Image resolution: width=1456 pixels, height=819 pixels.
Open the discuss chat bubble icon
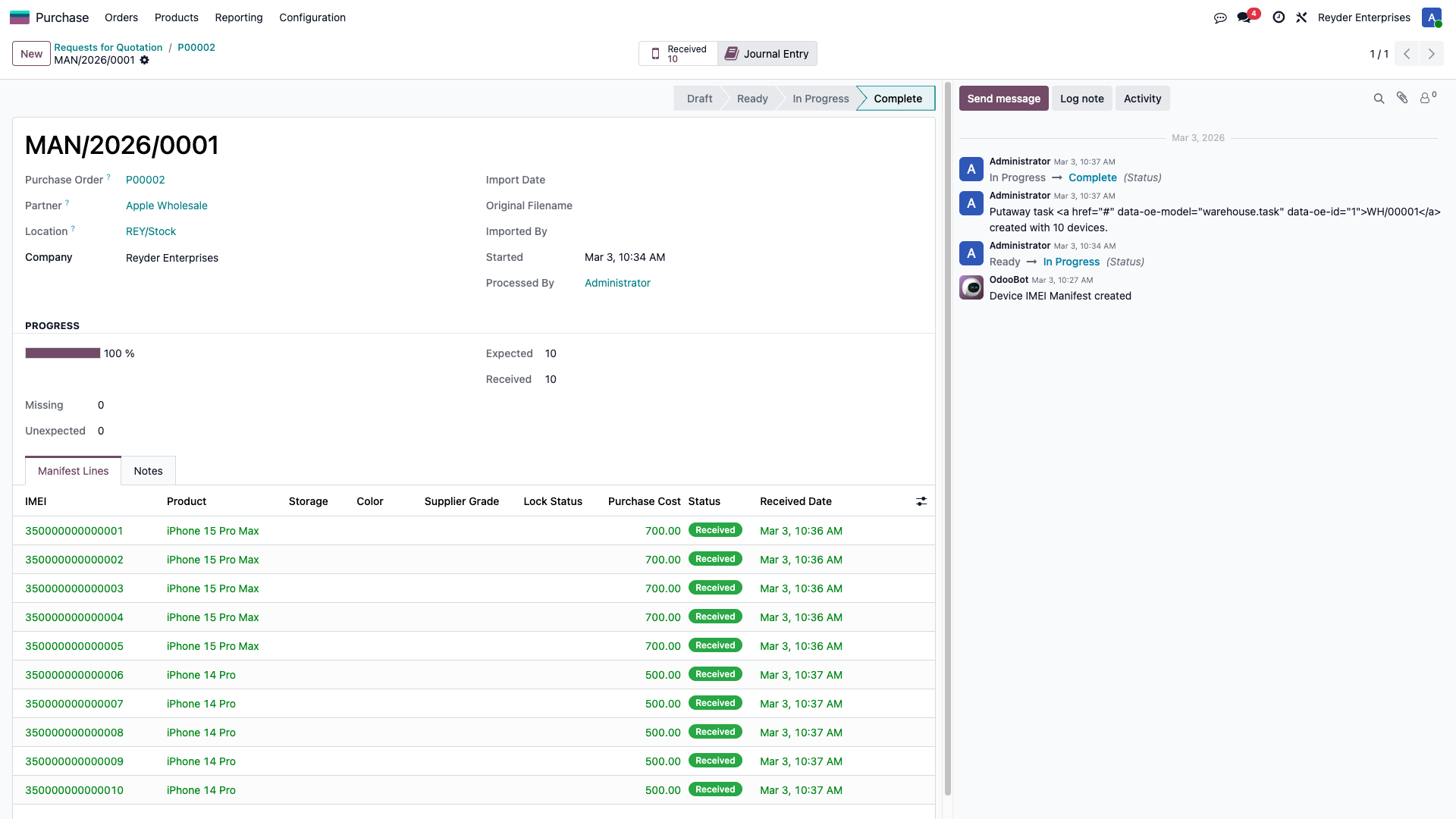(1220, 17)
